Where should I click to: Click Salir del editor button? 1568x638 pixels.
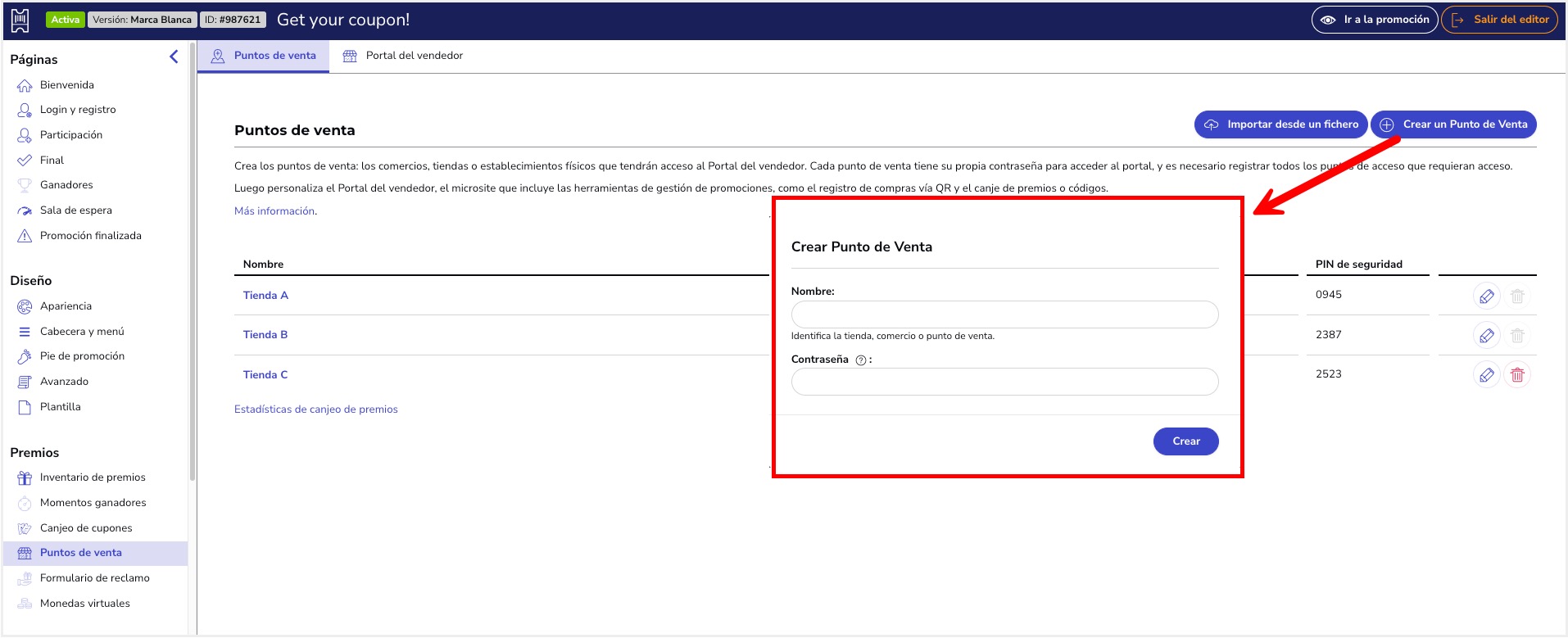point(1499,20)
